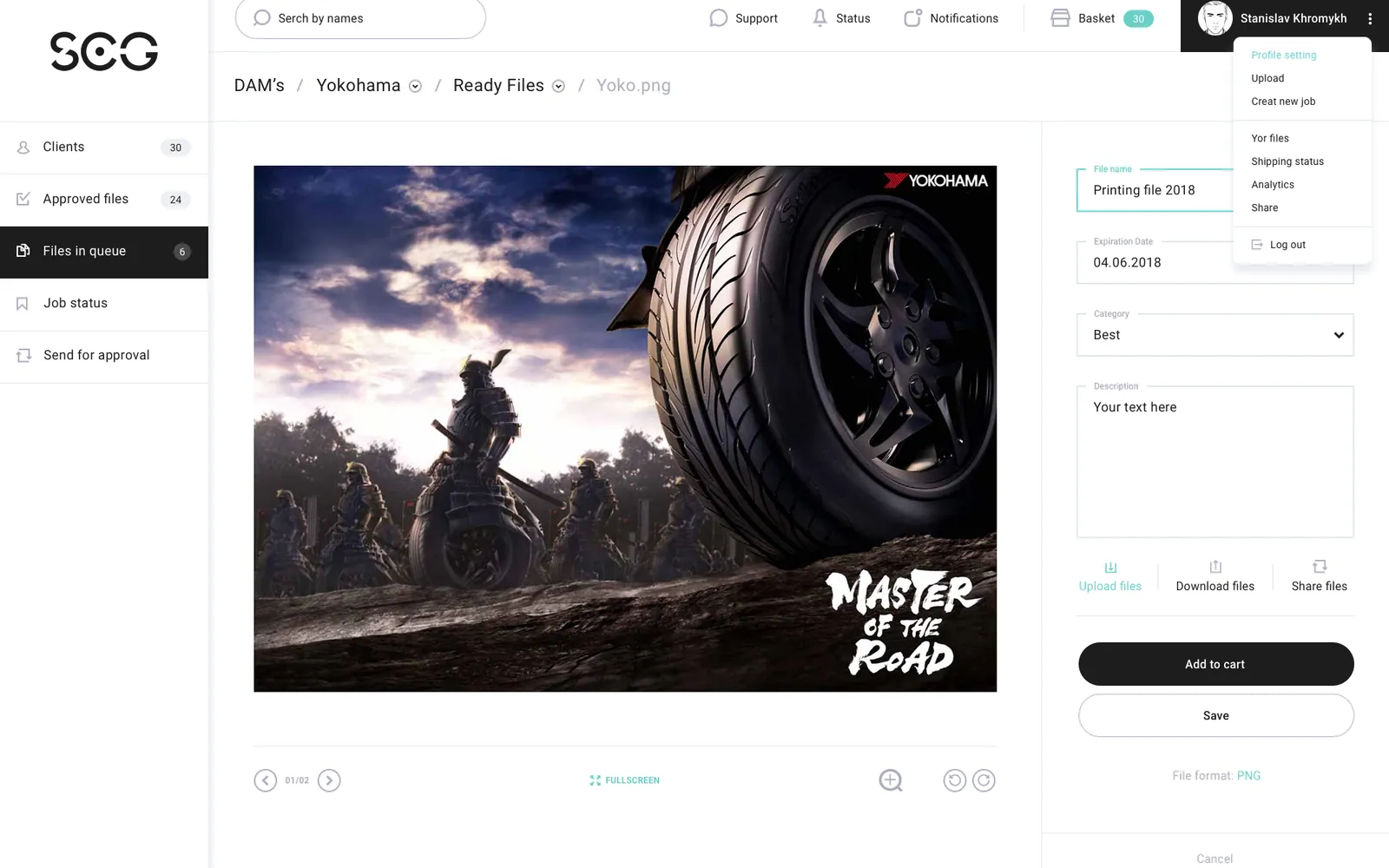Click the Cancel link
The width and height of the screenshot is (1389, 868).
click(1215, 858)
